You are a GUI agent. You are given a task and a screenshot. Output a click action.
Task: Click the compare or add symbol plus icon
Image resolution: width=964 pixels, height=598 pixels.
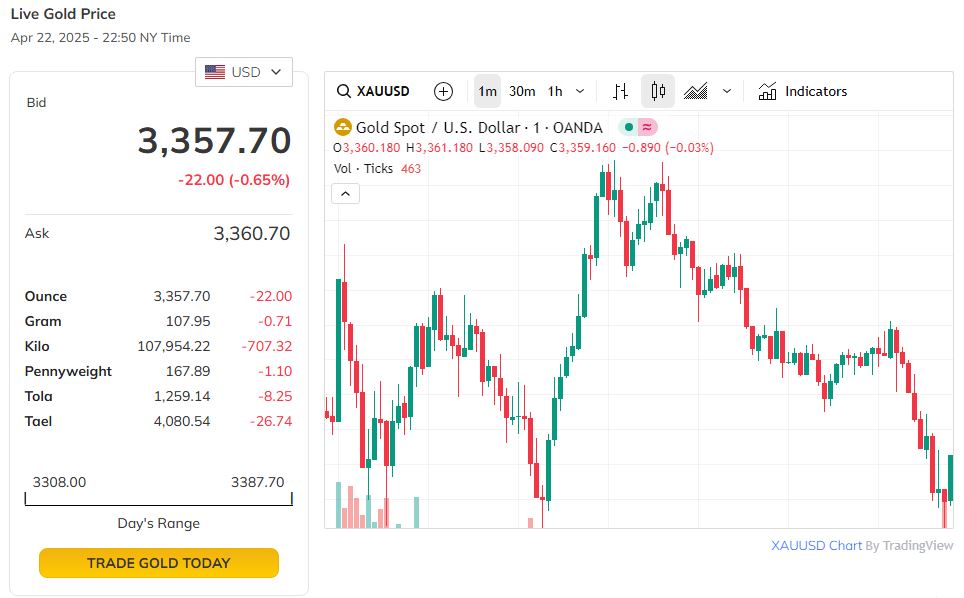(x=443, y=91)
